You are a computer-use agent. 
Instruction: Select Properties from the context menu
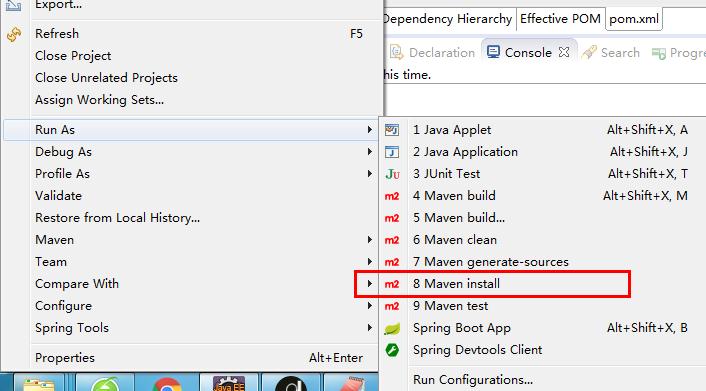point(191,358)
